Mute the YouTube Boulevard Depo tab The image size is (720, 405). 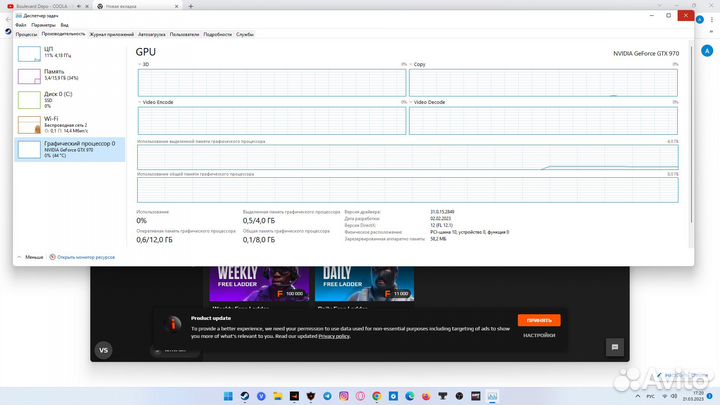point(79,6)
